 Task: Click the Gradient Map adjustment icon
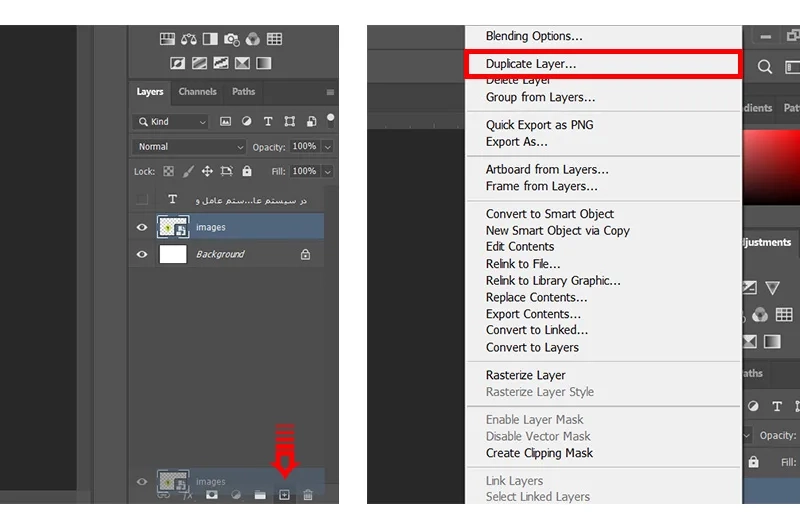[263, 63]
